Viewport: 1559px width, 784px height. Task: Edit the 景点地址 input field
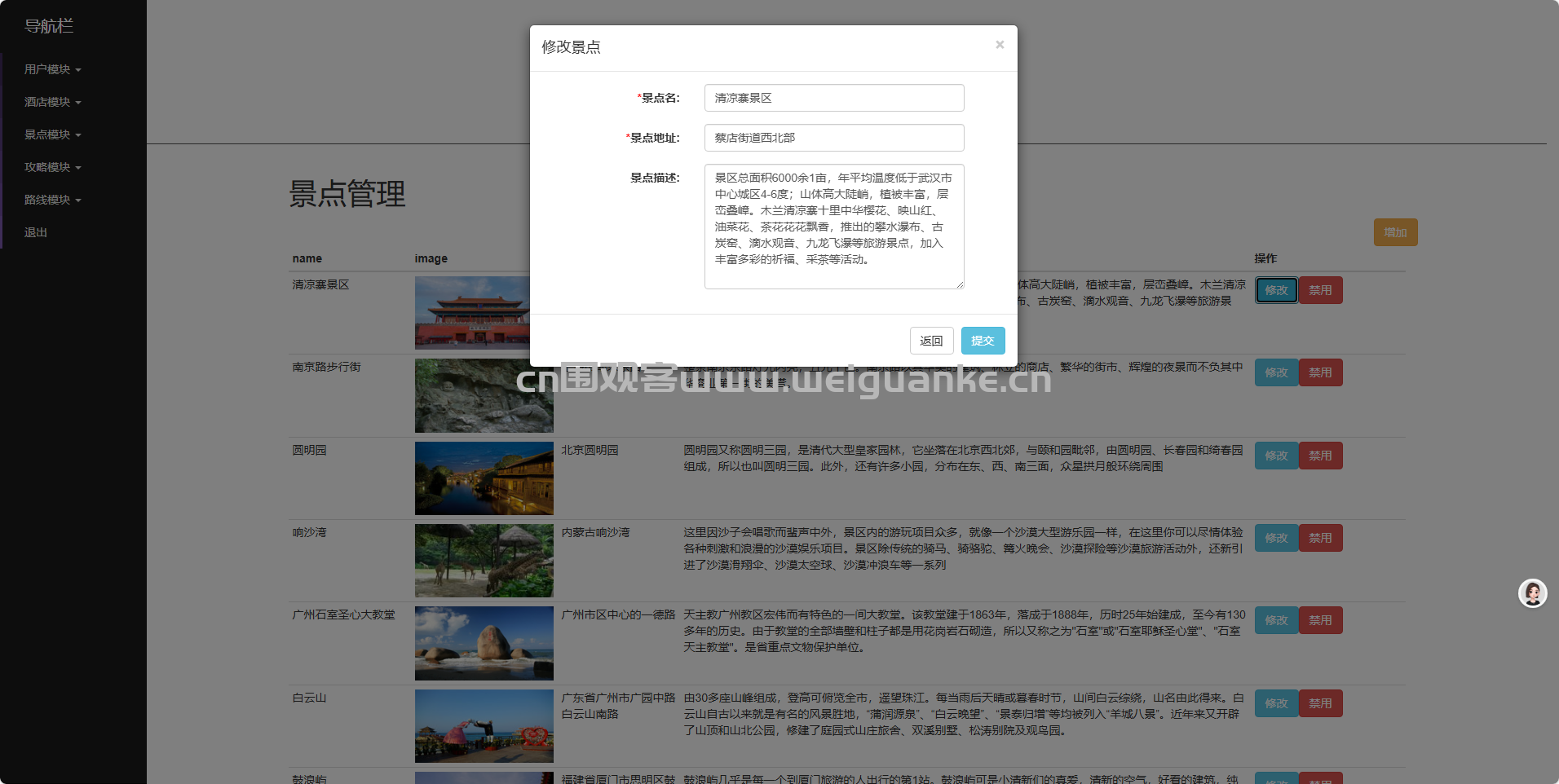click(834, 138)
